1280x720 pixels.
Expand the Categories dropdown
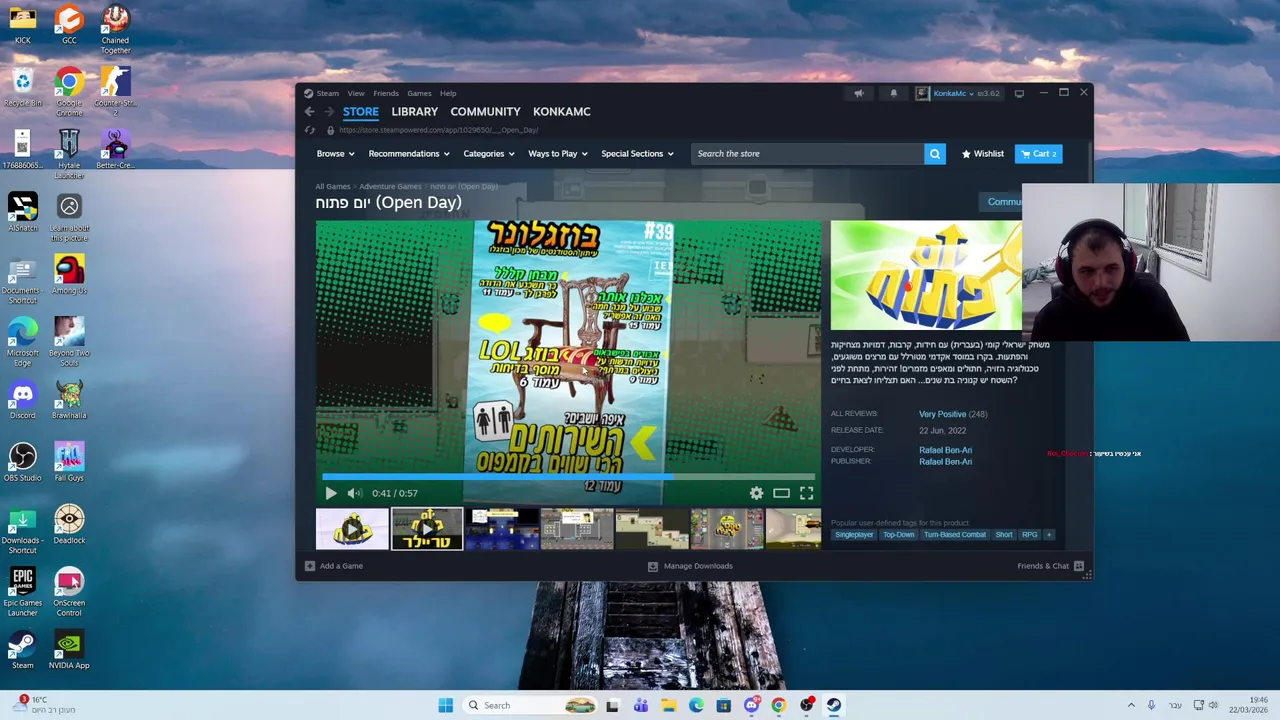click(x=488, y=154)
